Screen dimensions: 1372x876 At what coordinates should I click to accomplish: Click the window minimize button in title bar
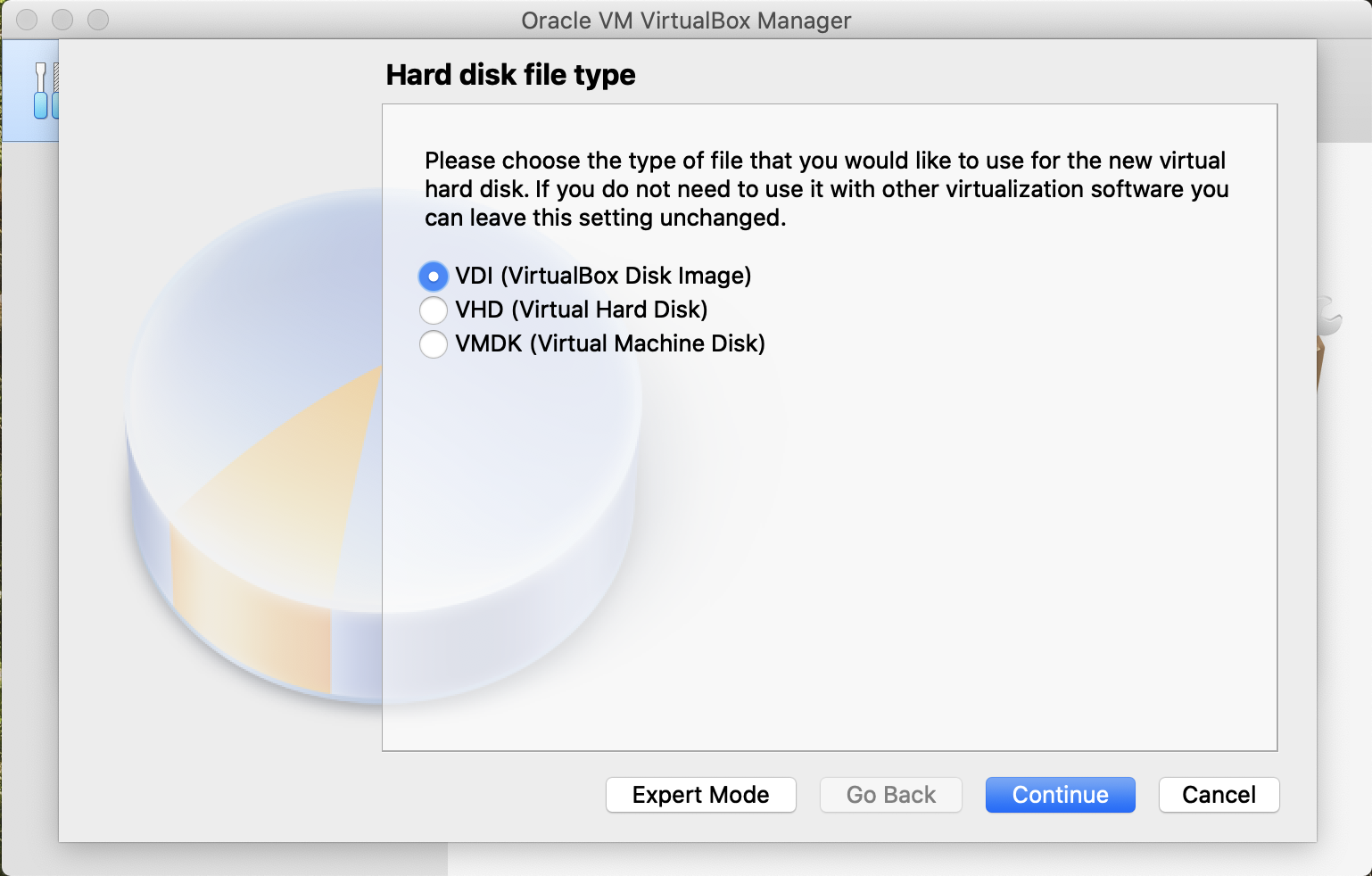tap(62, 20)
